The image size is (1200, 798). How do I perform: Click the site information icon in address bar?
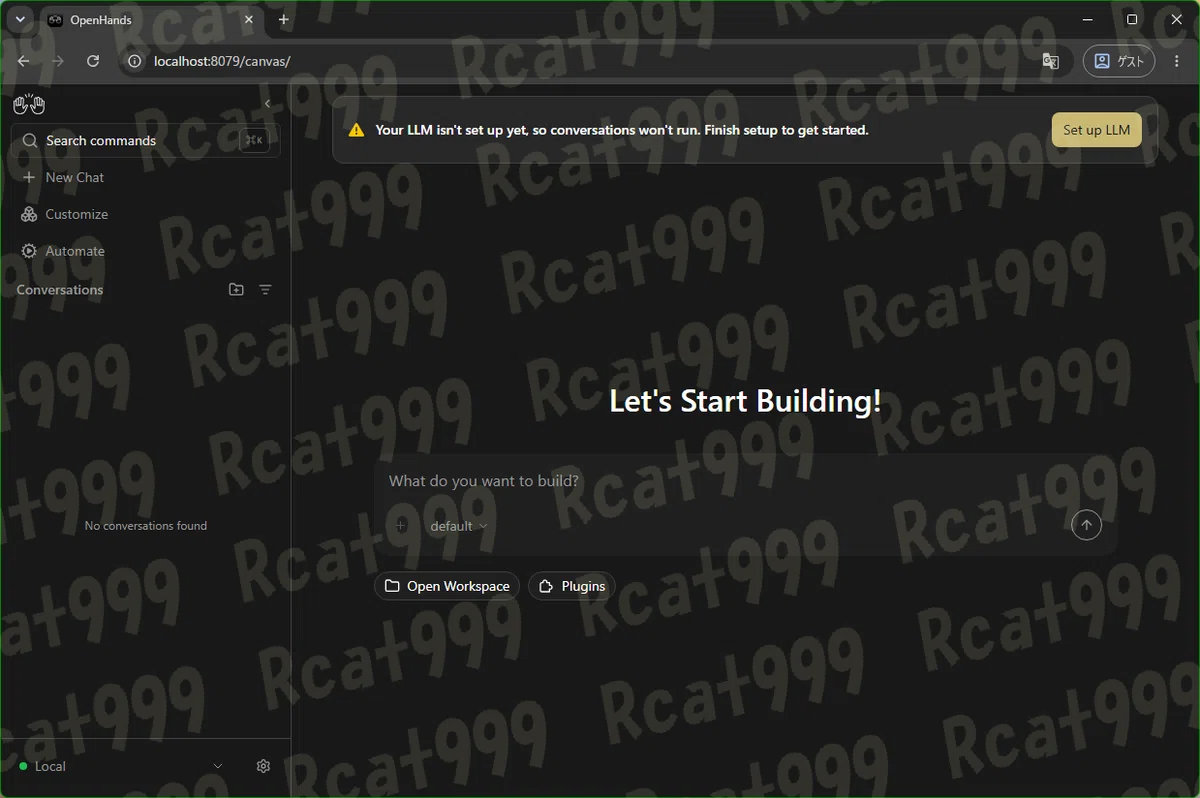click(135, 61)
